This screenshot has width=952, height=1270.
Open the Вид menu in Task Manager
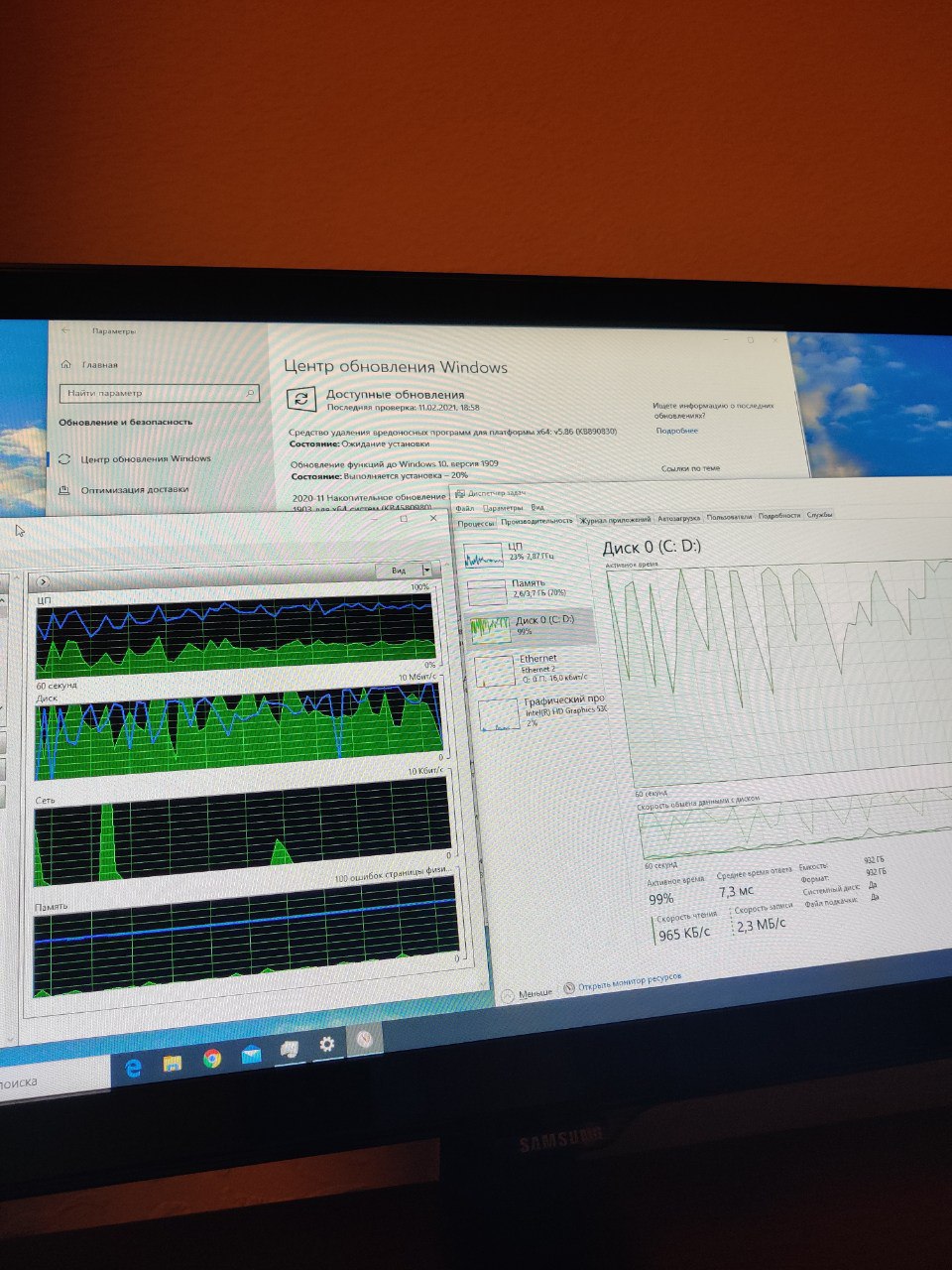coord(537,507)
